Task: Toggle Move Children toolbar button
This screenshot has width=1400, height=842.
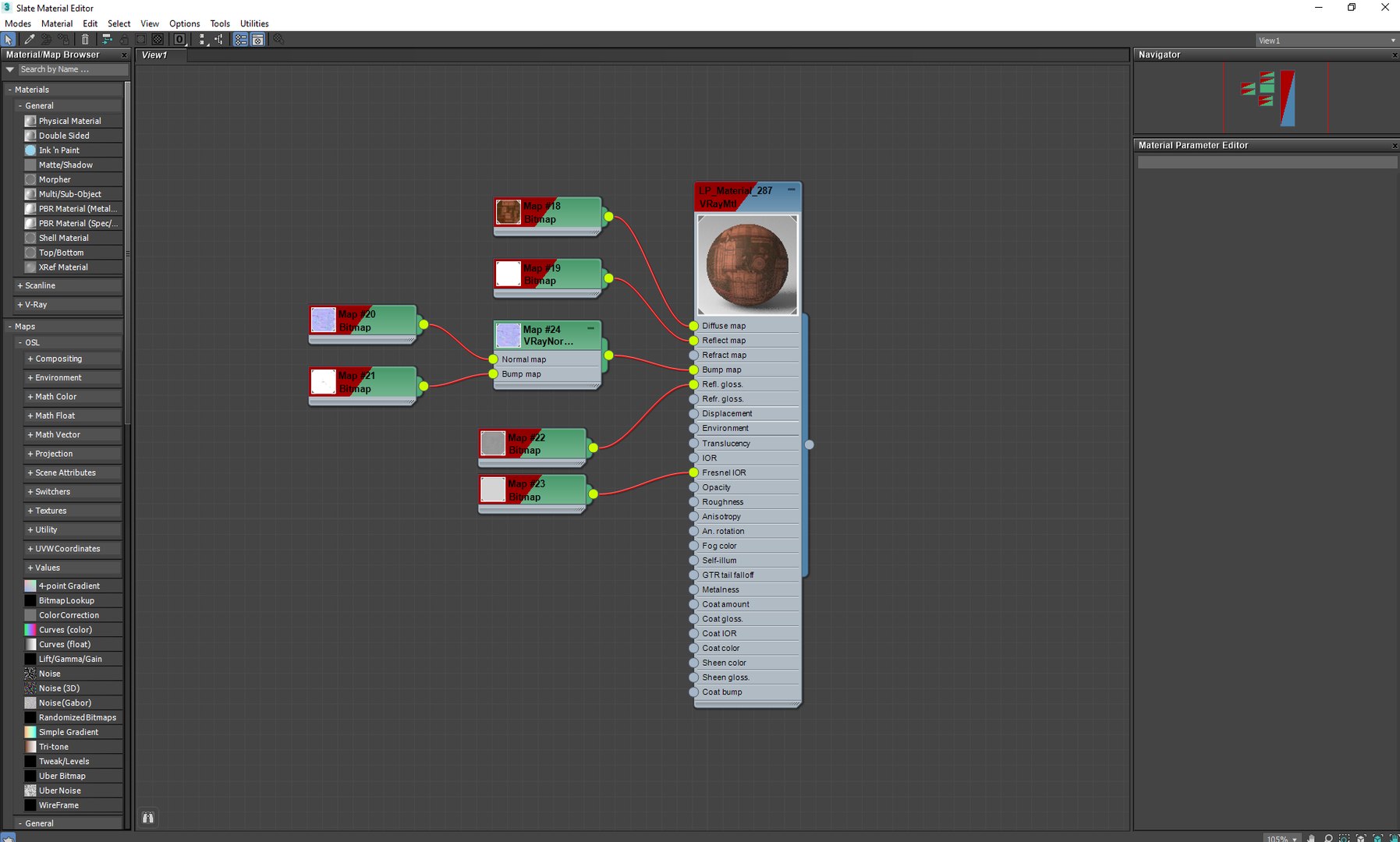Action: click(107, 39)
